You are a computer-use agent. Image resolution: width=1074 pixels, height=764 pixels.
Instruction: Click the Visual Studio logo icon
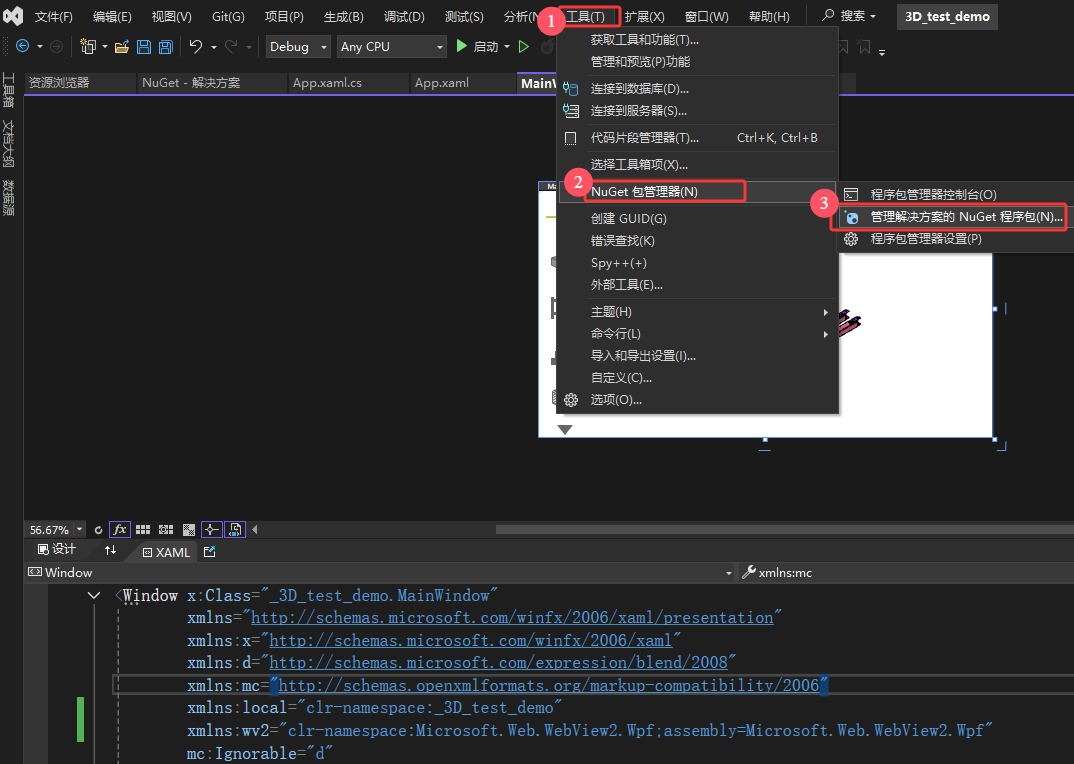click(12, 16)
